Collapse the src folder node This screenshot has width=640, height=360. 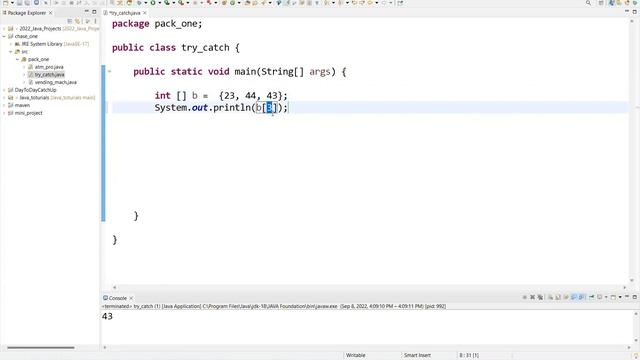click(11, 52)
